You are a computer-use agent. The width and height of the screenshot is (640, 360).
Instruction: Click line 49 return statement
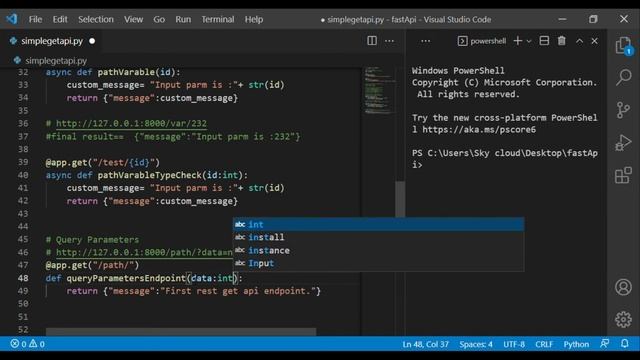pyautogui.click(x=193, y=291)
